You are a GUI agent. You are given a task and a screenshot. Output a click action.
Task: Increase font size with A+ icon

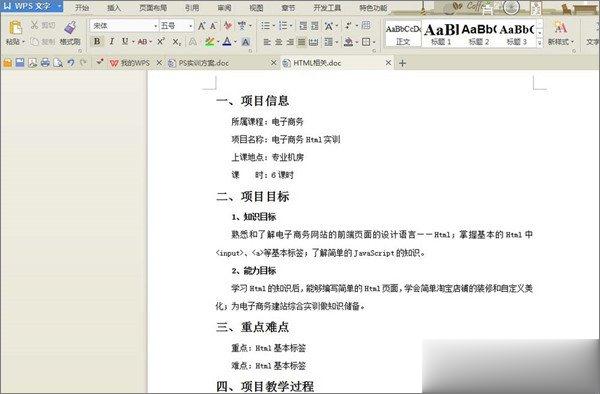pos(202,26)
